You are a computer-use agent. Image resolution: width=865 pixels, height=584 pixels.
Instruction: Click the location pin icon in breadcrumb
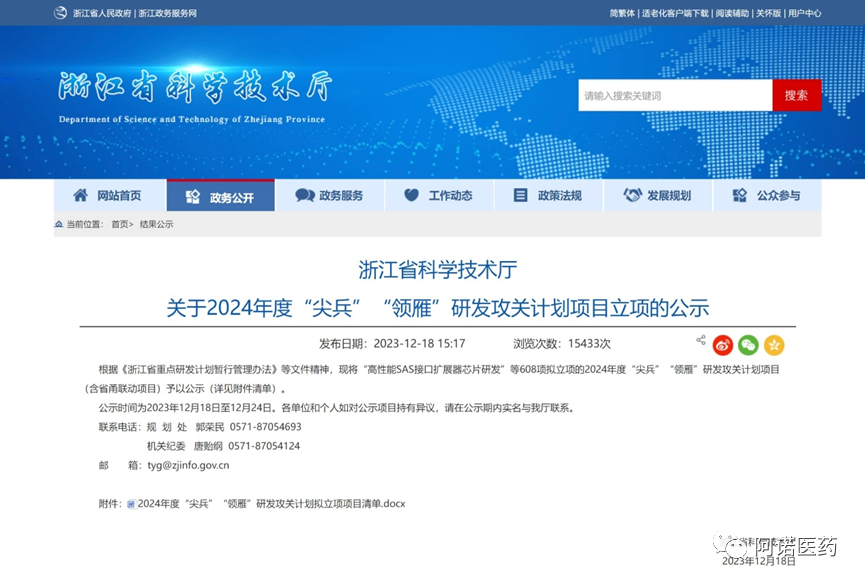point(59,225)
